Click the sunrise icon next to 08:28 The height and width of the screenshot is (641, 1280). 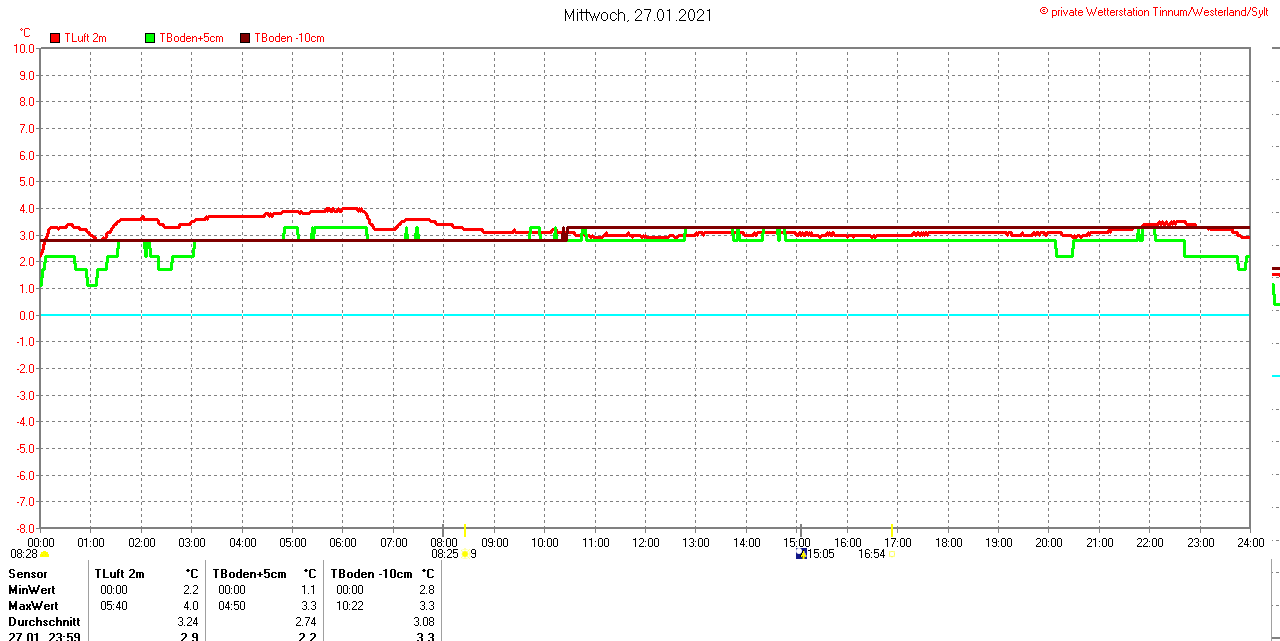pos(44,554)
